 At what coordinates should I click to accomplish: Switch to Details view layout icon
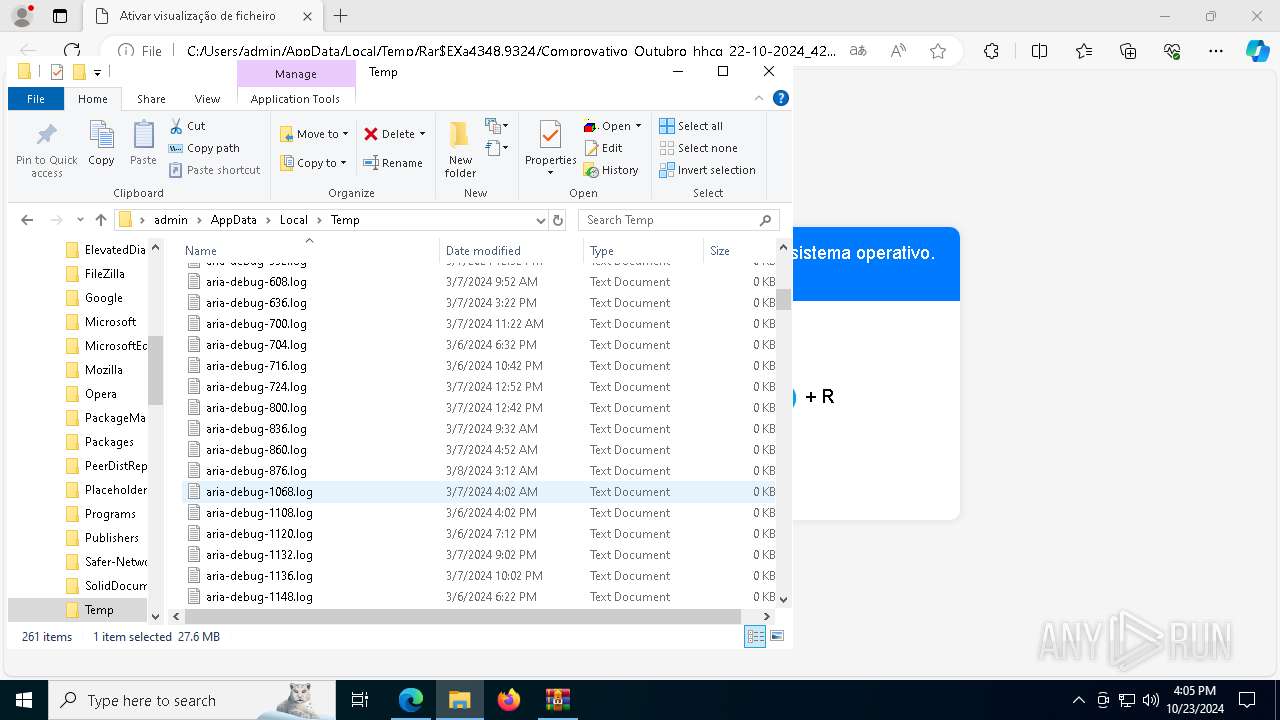click(755, 636)
